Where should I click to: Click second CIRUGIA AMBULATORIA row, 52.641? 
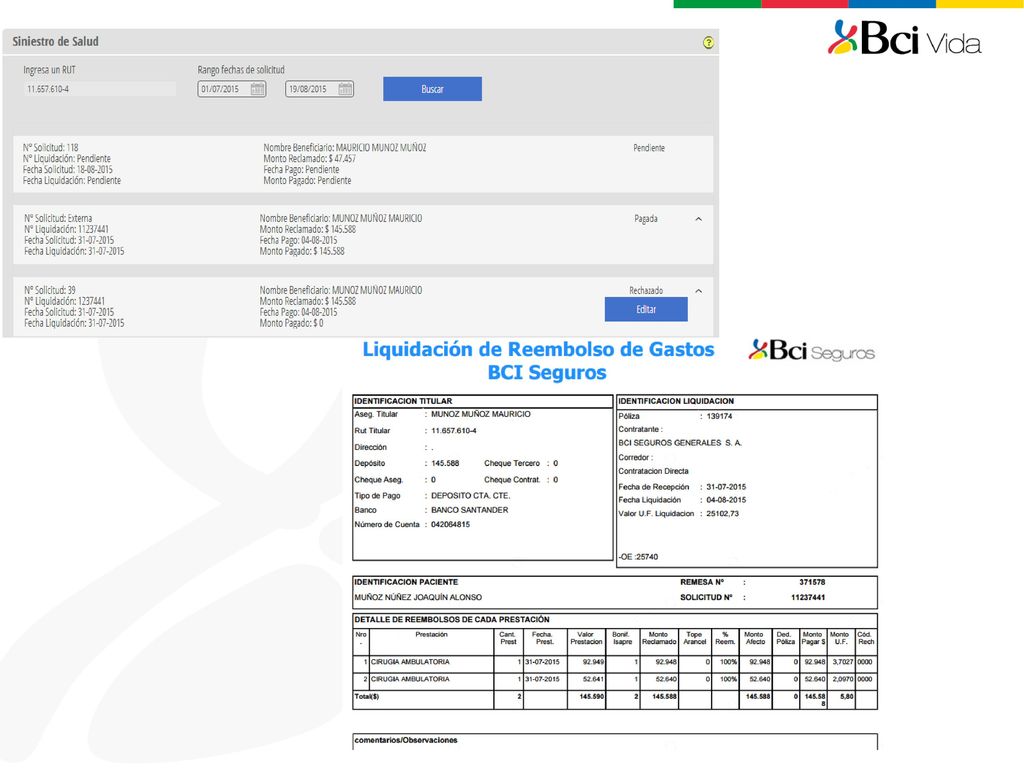[x=594, y=679]
